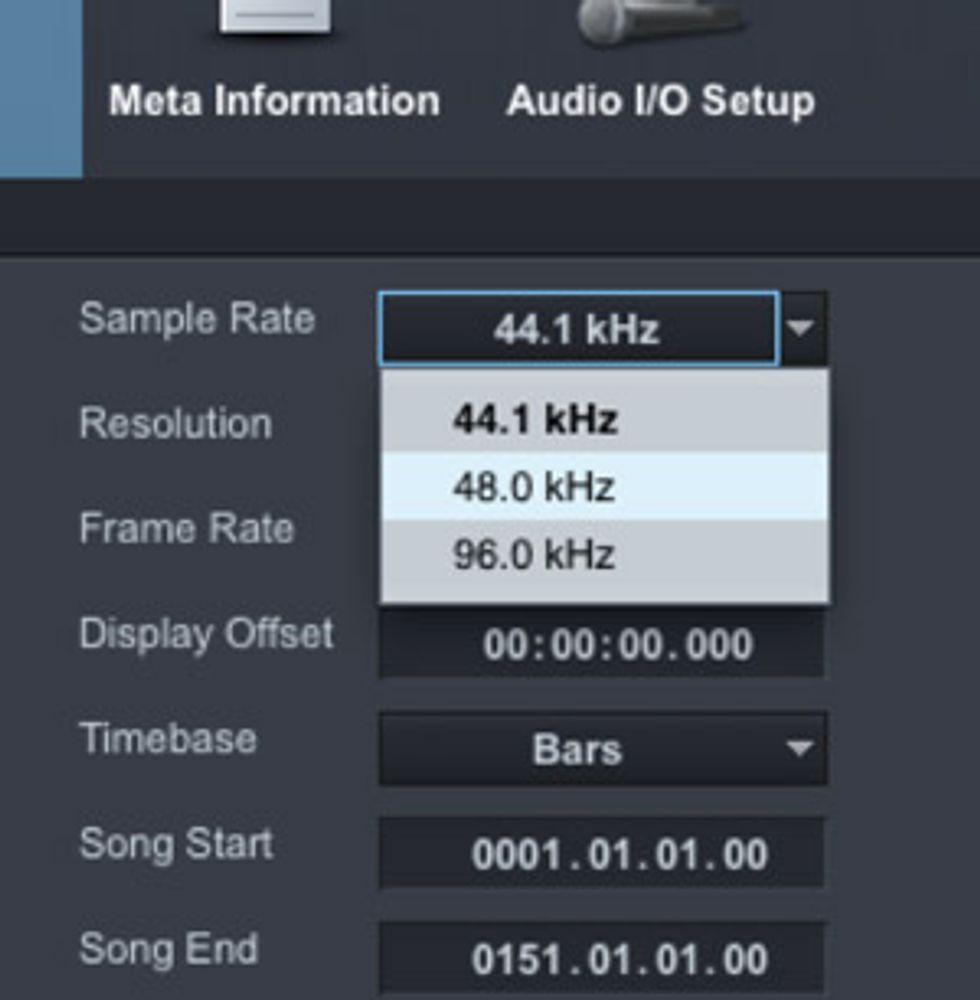980x1000 pixels.
Task: Open Meta Information page icon
Action: [275, 16]
